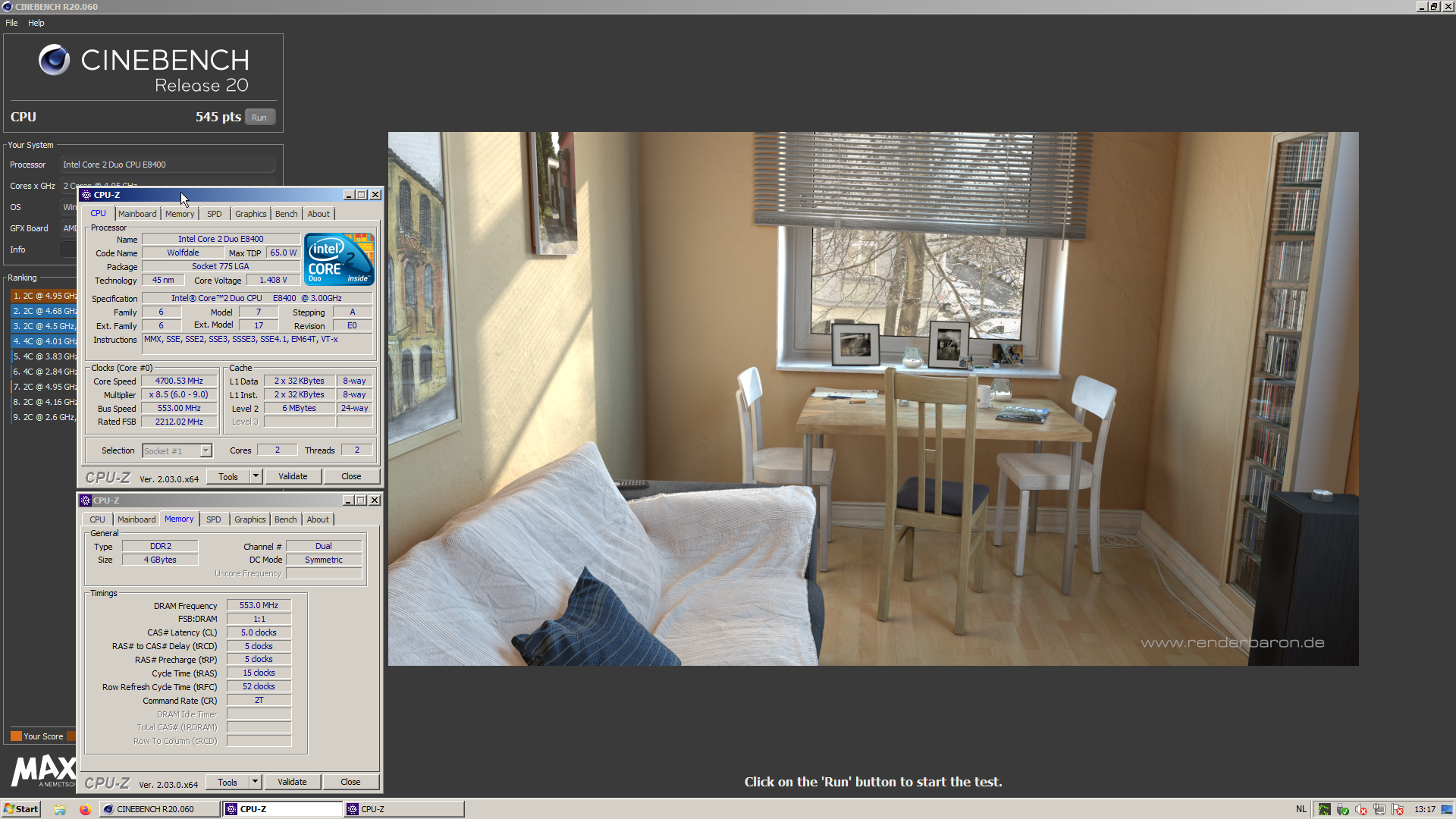Click the Multiplier value 'x 8.5 (6.0 - 9.0)'
Screen dimensions: 1456x819
(179, 394)
